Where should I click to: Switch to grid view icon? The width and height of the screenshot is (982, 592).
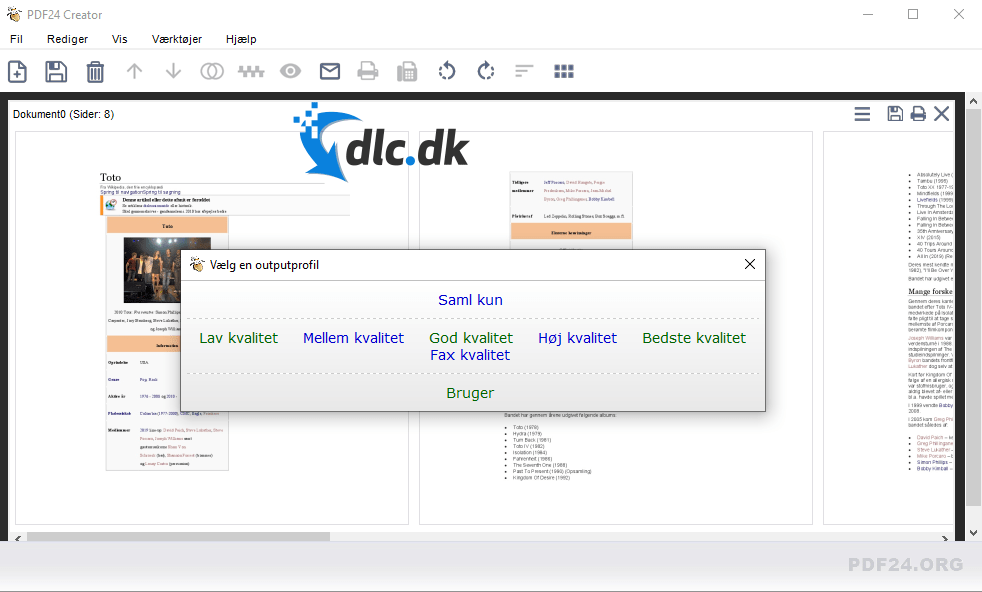[564, 71]
